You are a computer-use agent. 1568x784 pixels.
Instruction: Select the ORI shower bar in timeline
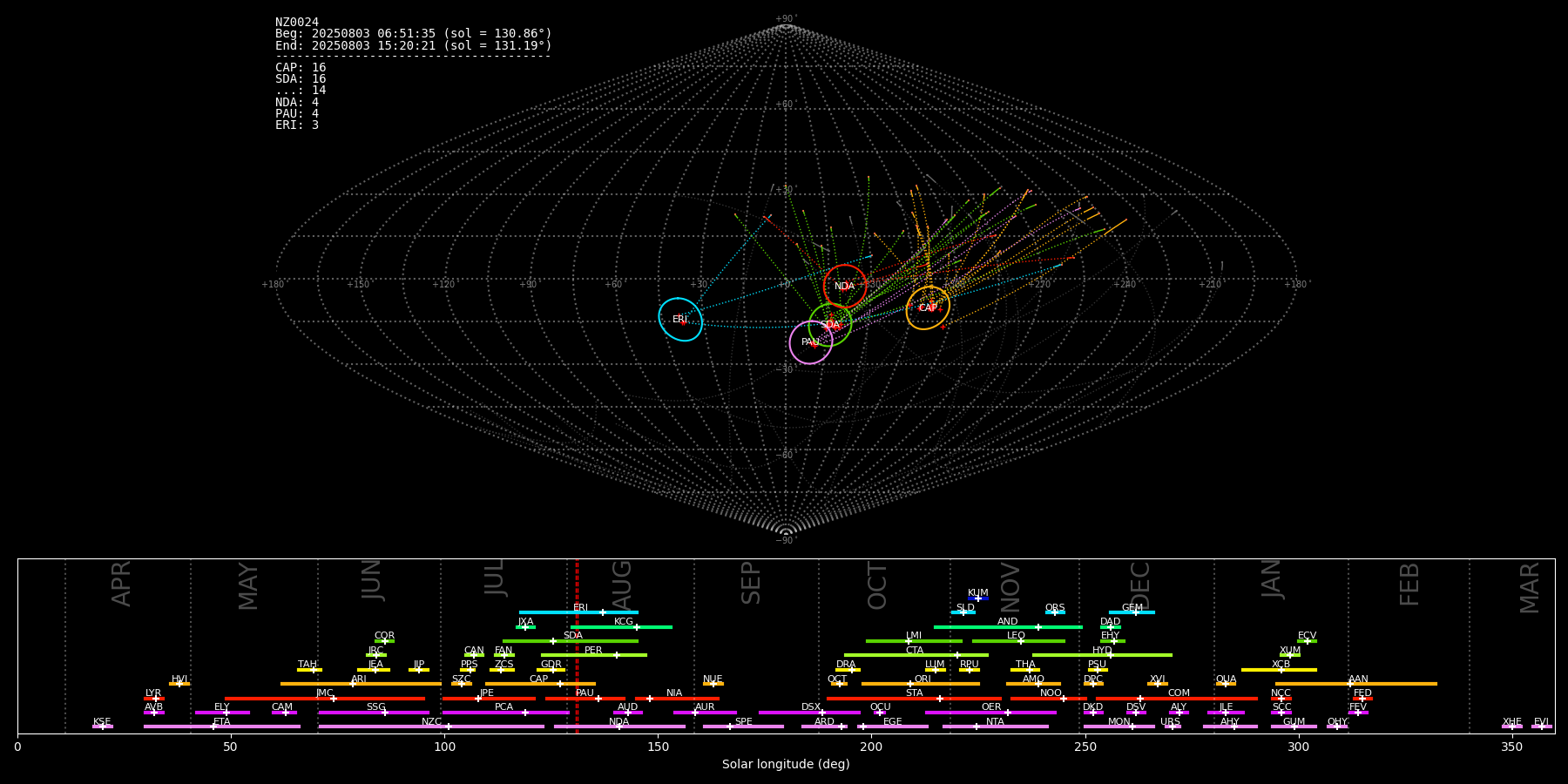(x=921, y=684)
